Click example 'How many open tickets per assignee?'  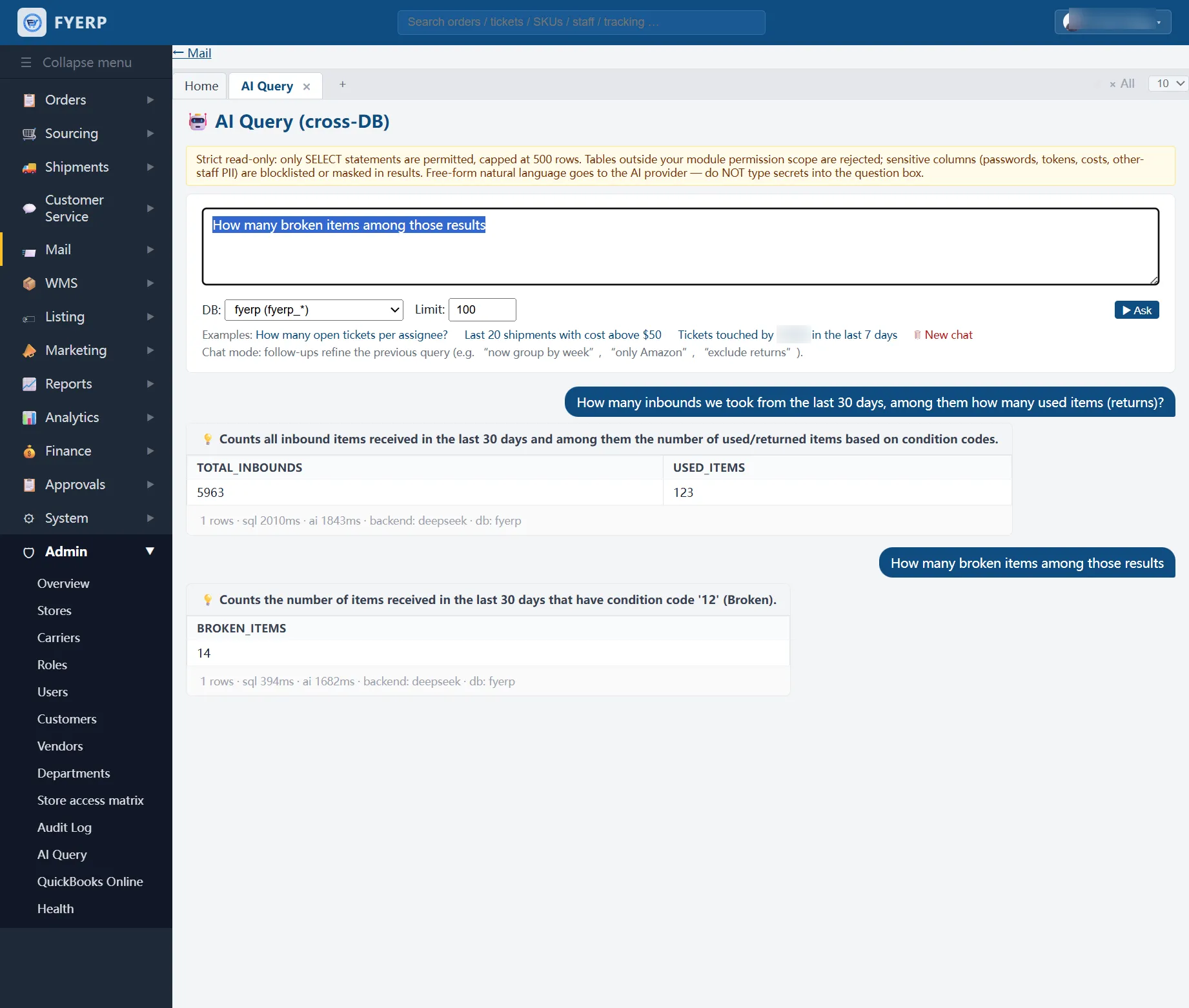tap(352, 335)
